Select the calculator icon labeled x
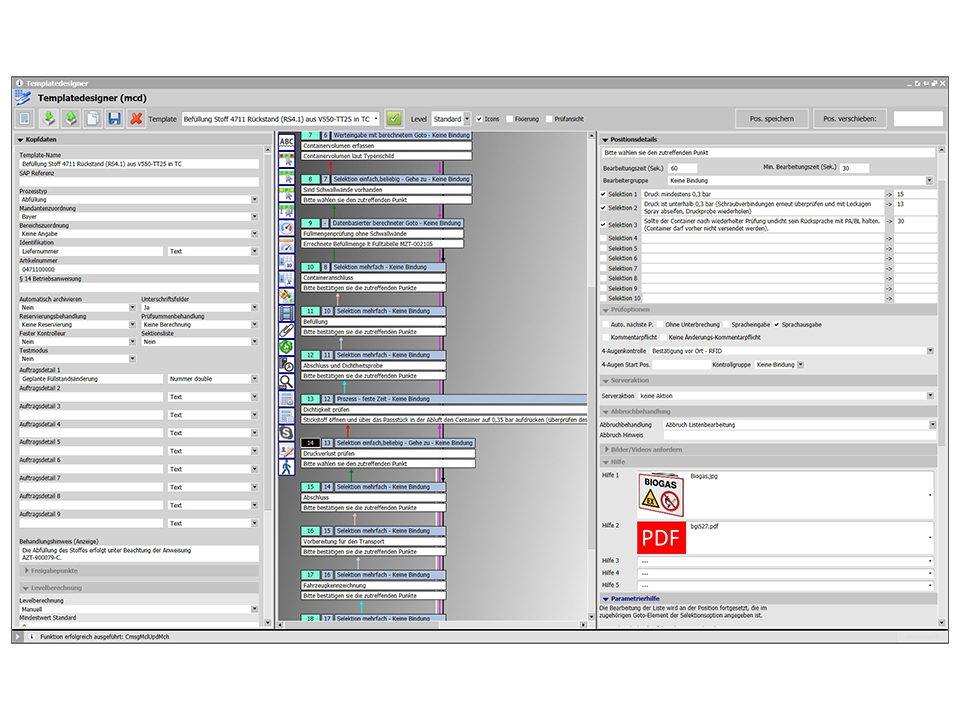The width and height of the screenshot is (960, 720). 286,280
